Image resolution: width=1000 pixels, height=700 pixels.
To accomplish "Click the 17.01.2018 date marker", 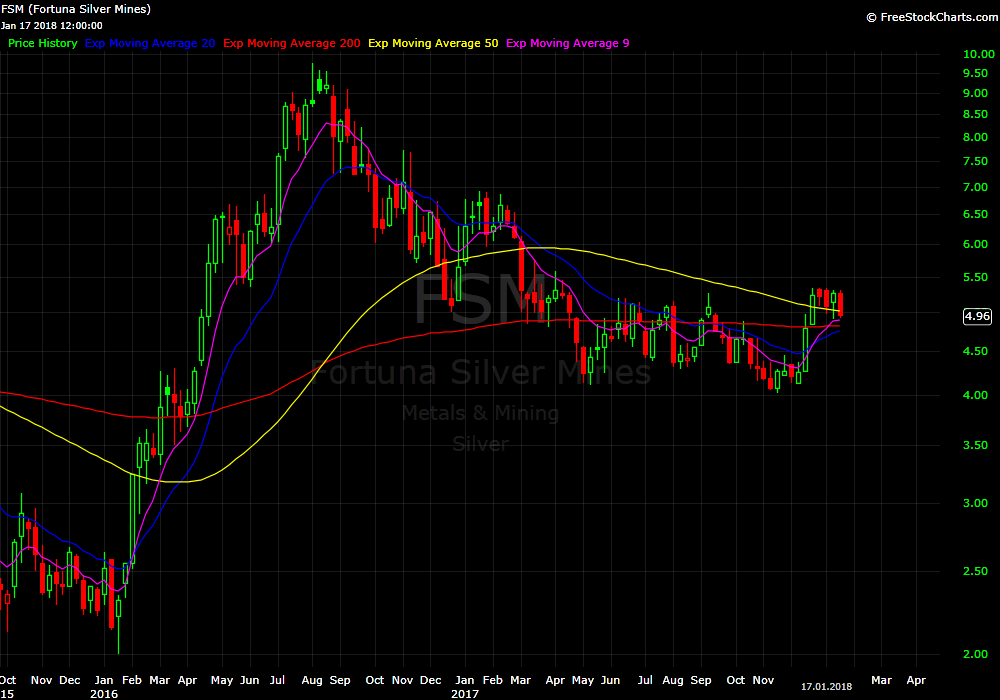I will pyautogui.click(x=826, y=687).
